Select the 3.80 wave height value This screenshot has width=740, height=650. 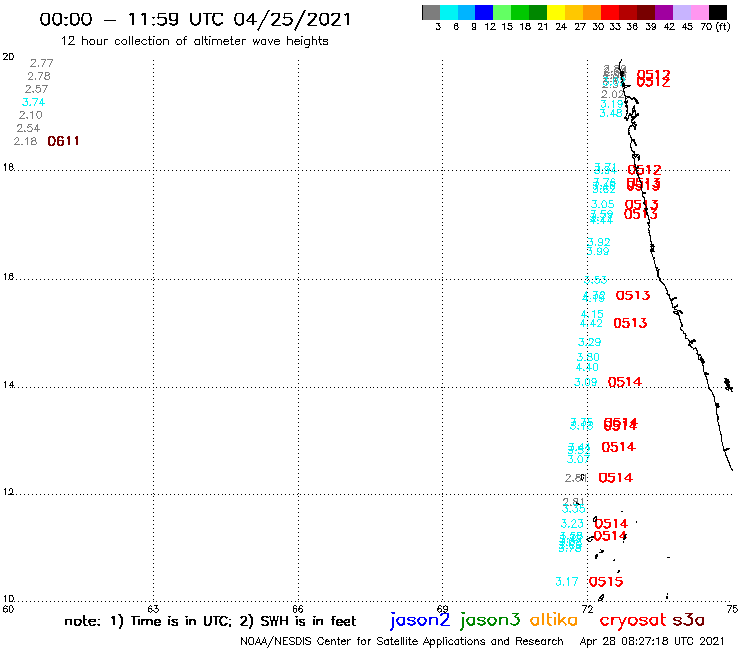[588, 357]
